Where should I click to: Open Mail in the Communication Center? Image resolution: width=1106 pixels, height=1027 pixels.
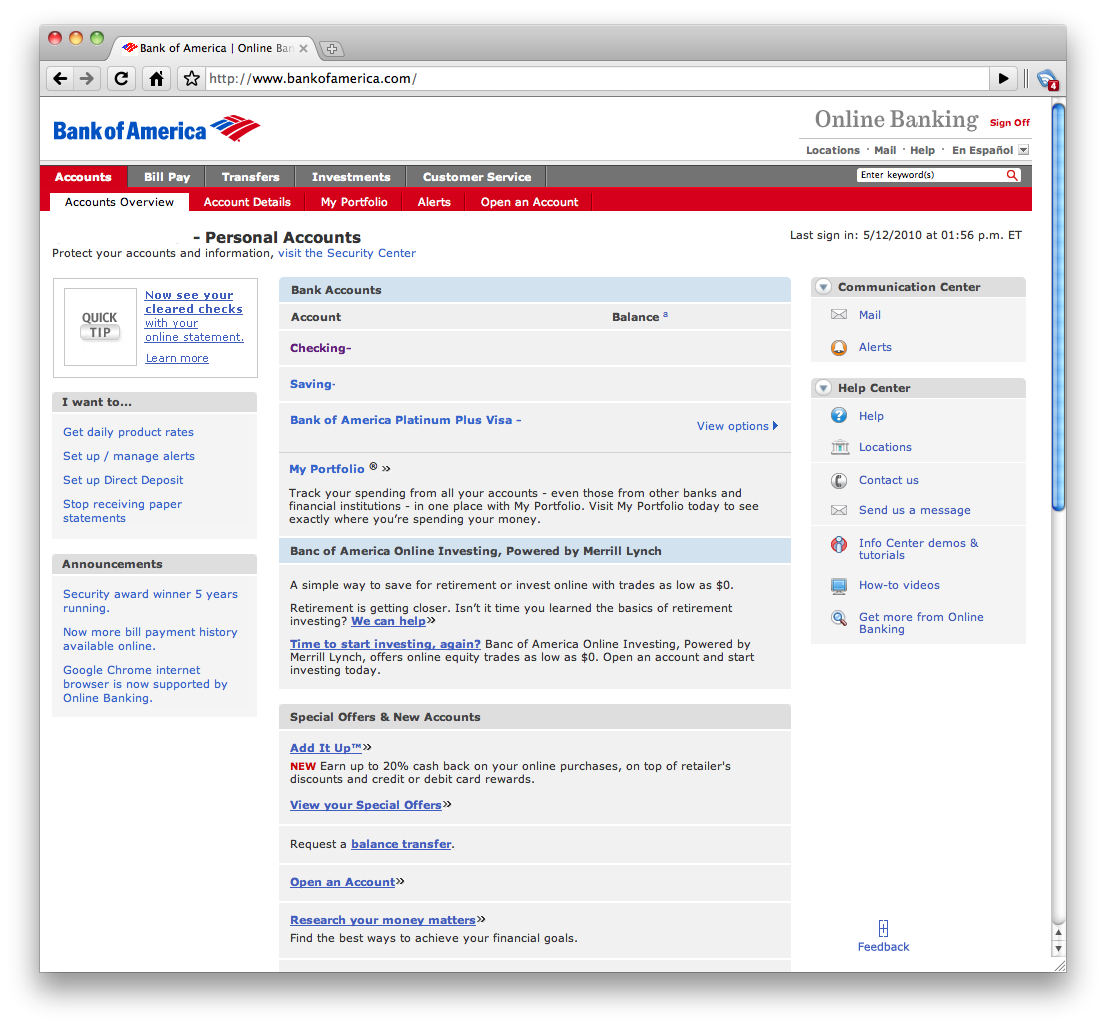pos(840,315)
